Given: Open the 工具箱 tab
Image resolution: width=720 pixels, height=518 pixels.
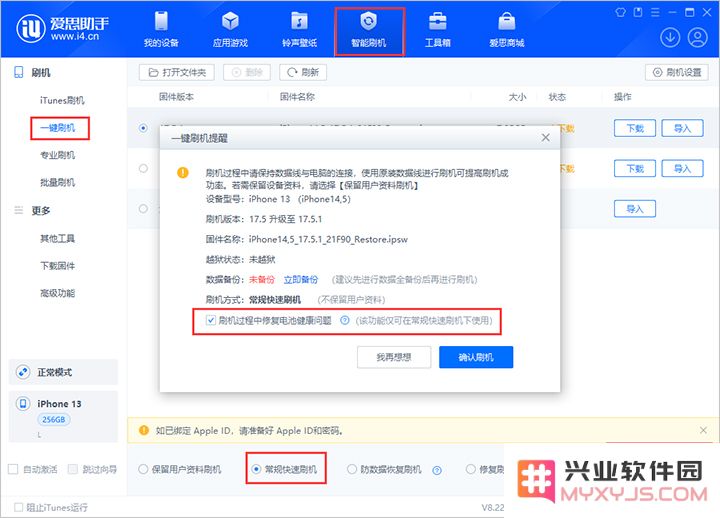Looking at the screenshot, I should (438, 29).
